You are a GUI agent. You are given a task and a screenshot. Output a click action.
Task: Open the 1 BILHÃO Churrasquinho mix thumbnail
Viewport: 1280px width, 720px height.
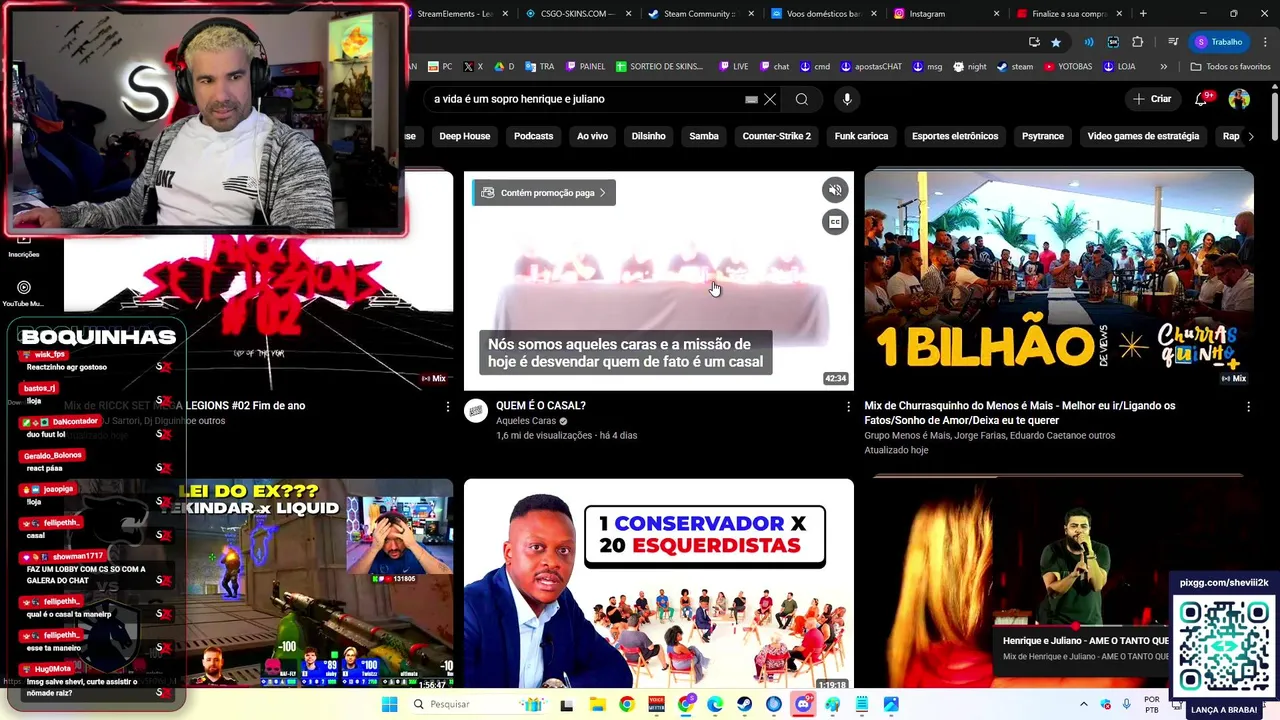pos(1059,281)
